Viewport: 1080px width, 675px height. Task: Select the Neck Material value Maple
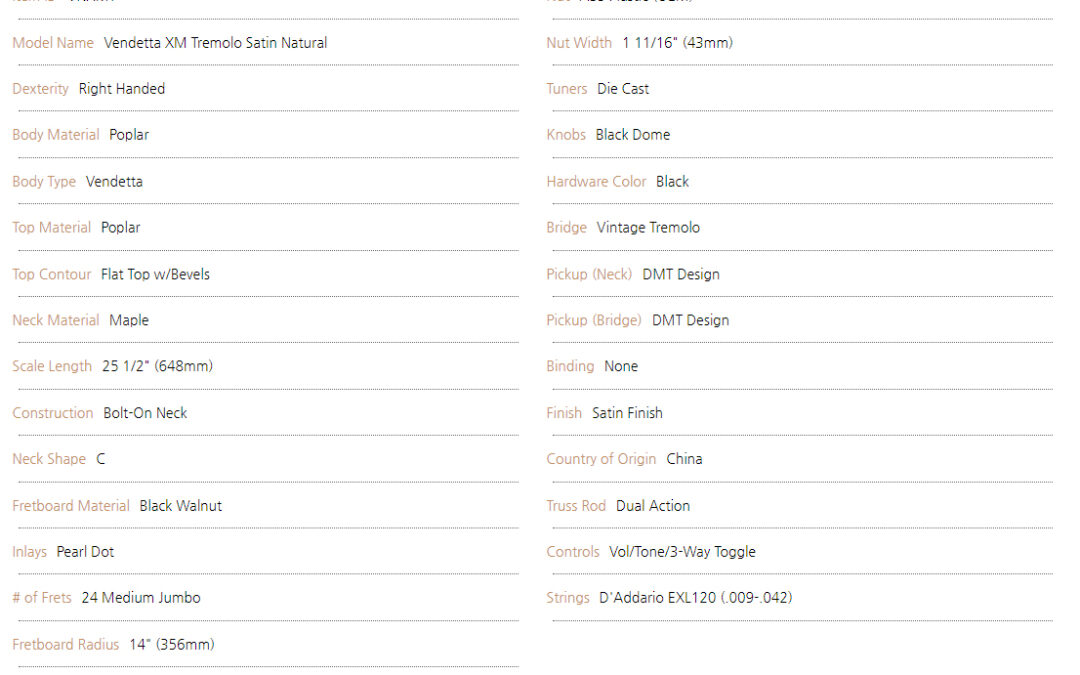(129, 320)
